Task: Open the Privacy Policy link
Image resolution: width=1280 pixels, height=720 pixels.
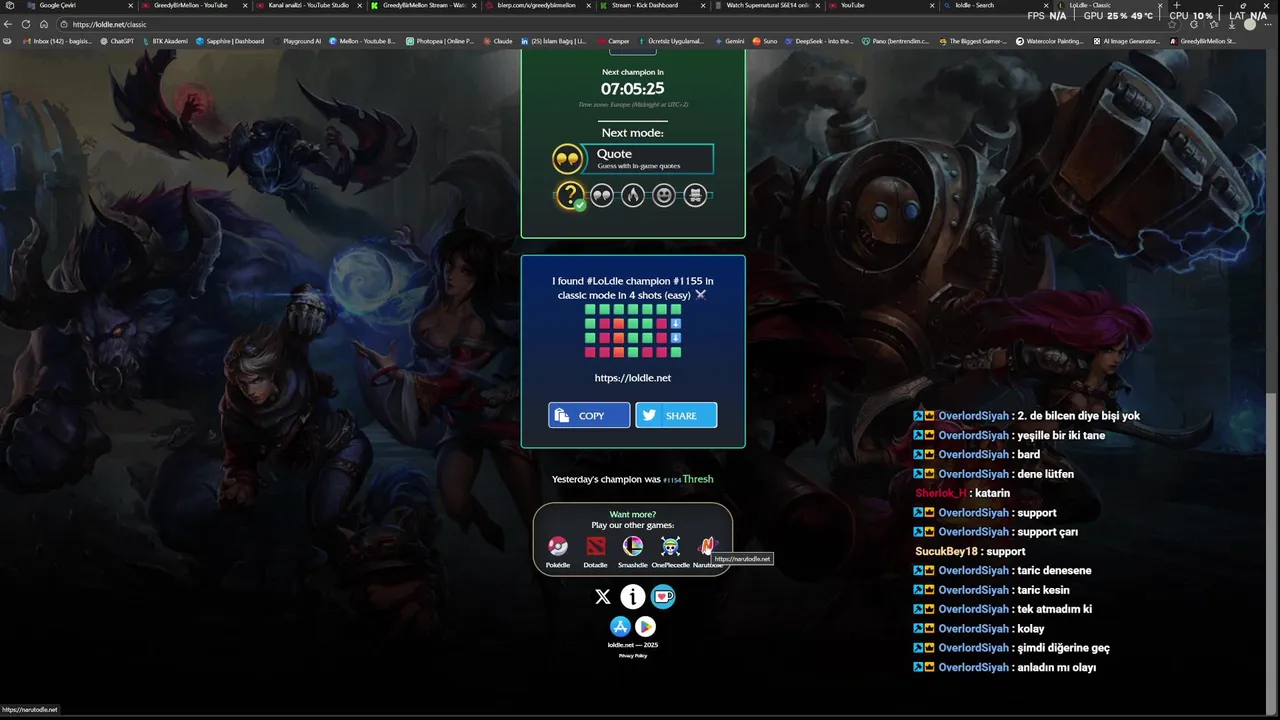Action: [633, 656]
